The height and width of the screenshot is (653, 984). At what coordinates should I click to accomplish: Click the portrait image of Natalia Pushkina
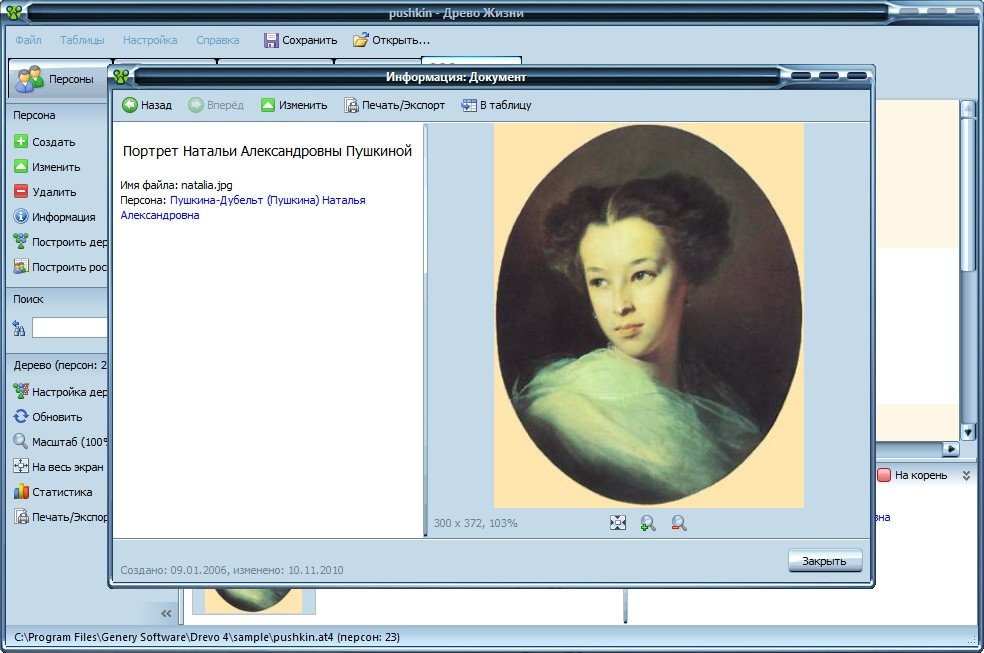point(649,315)
